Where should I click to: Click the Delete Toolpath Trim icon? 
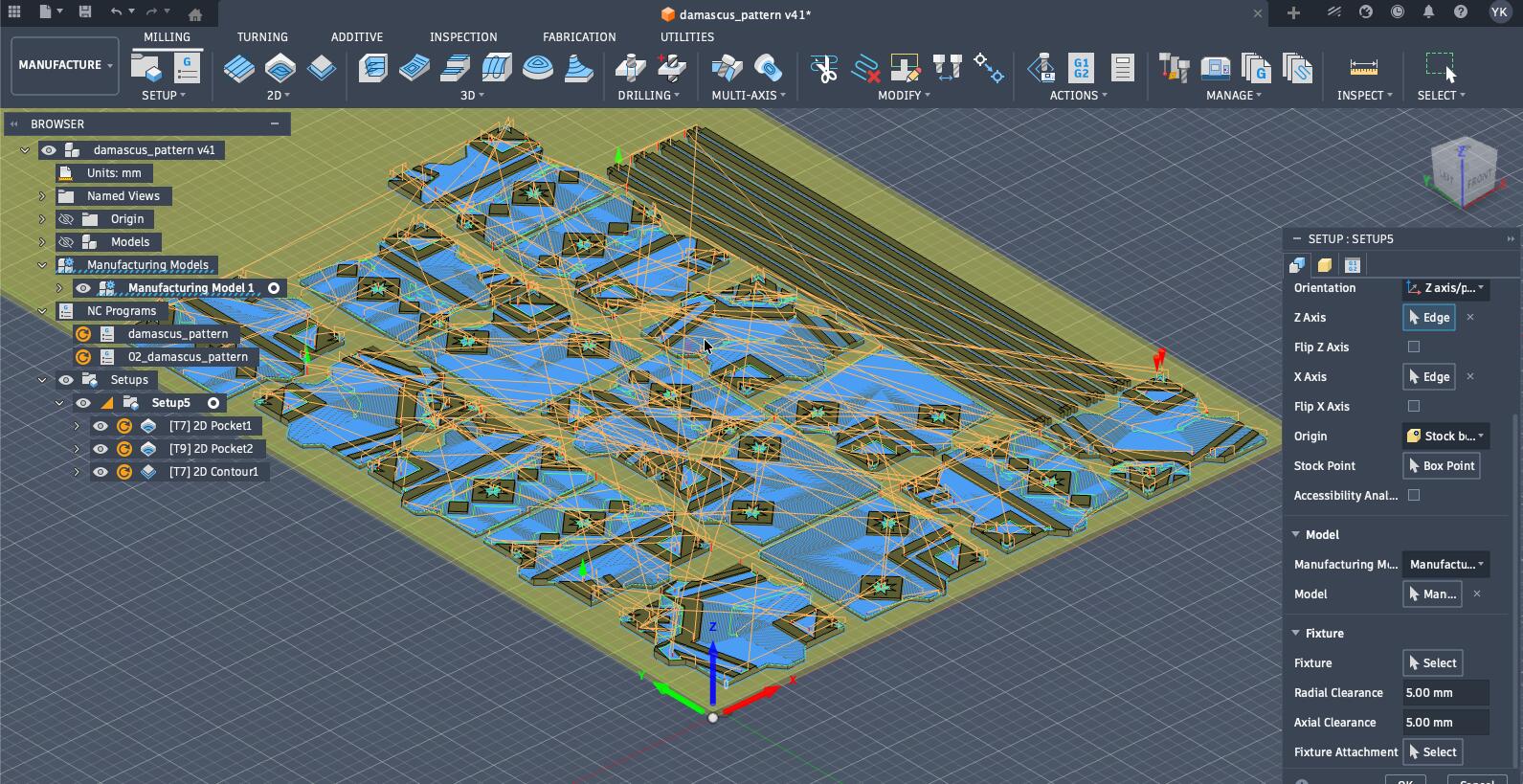tap(865, 68)
